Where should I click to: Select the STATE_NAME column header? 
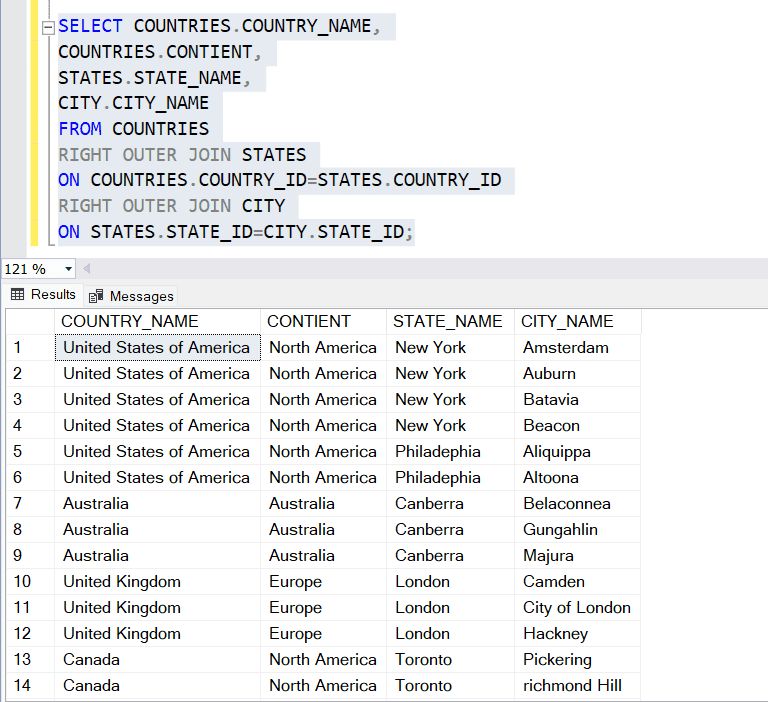pos(450,321)
